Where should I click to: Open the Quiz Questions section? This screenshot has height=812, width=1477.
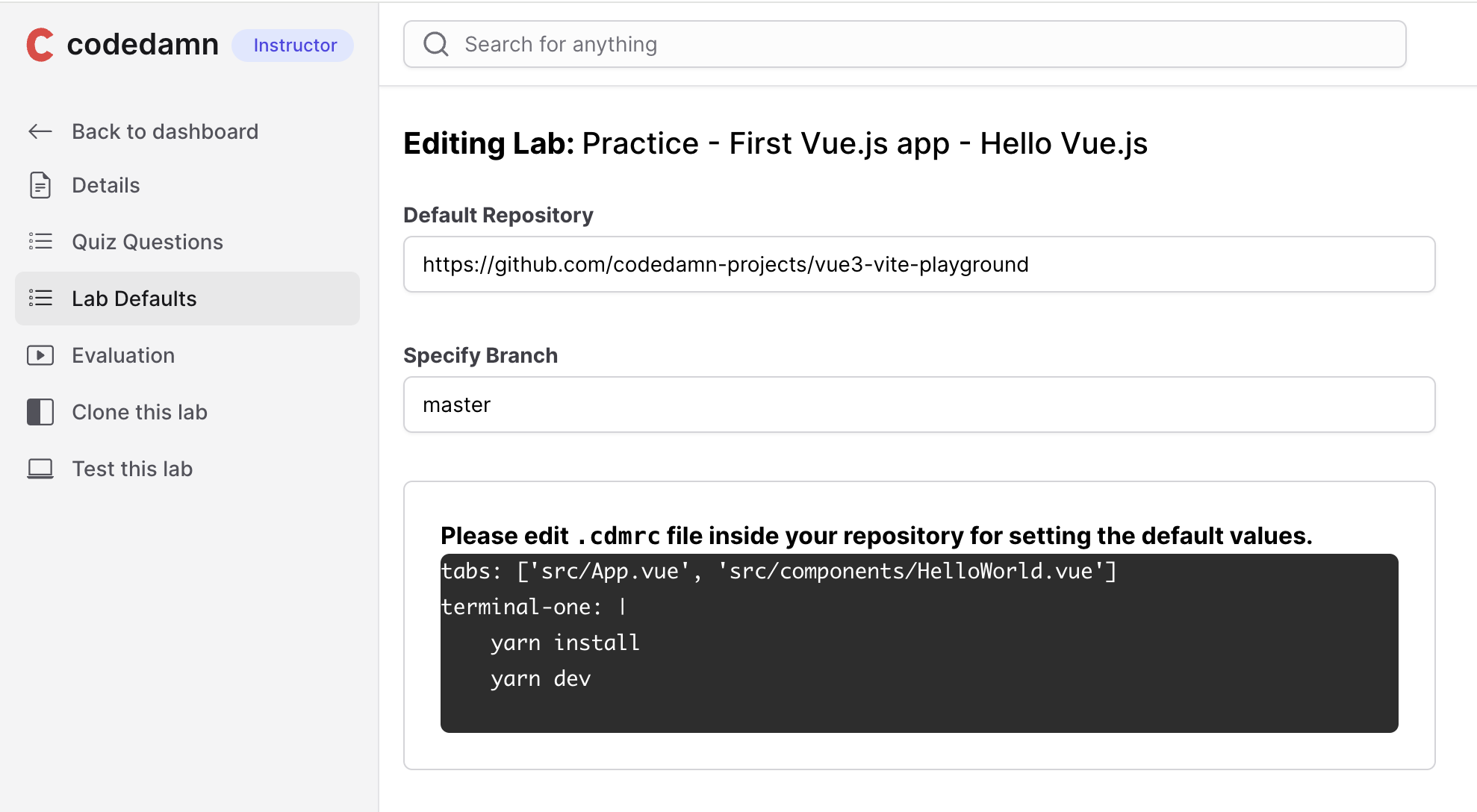tap(147, 241)
